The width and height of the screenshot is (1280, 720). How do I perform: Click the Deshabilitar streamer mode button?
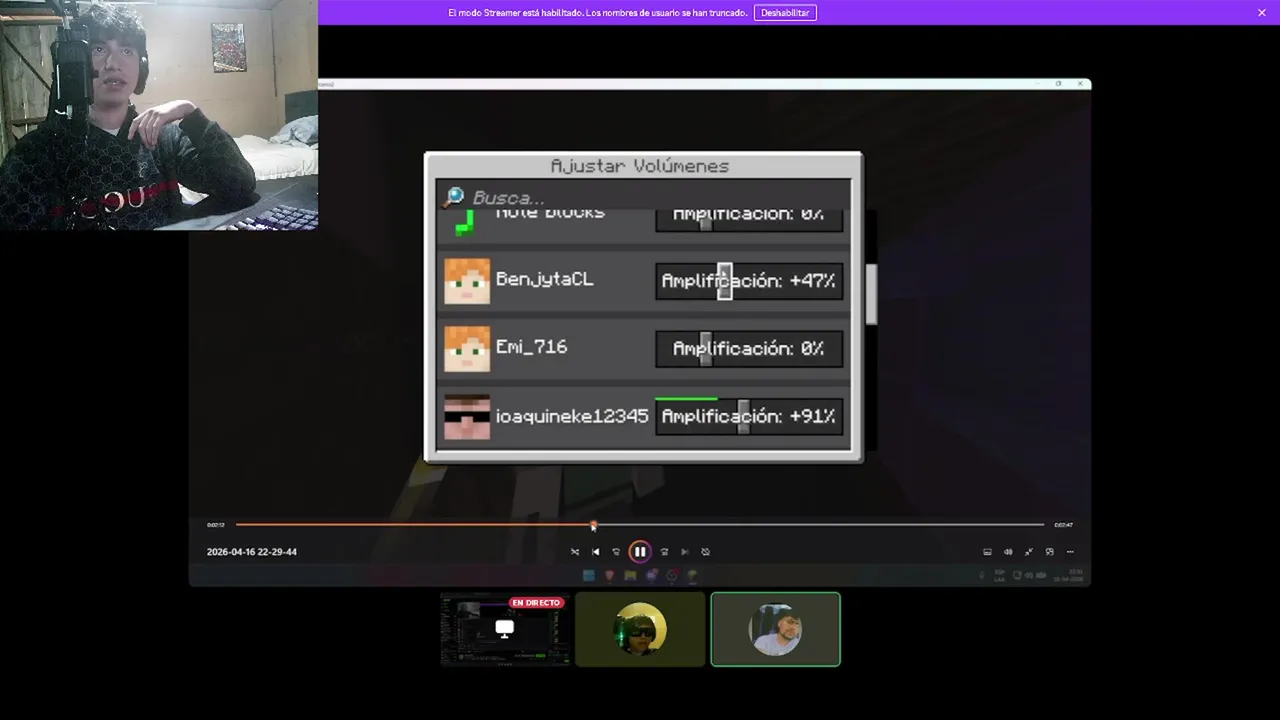tap(785, 13)
